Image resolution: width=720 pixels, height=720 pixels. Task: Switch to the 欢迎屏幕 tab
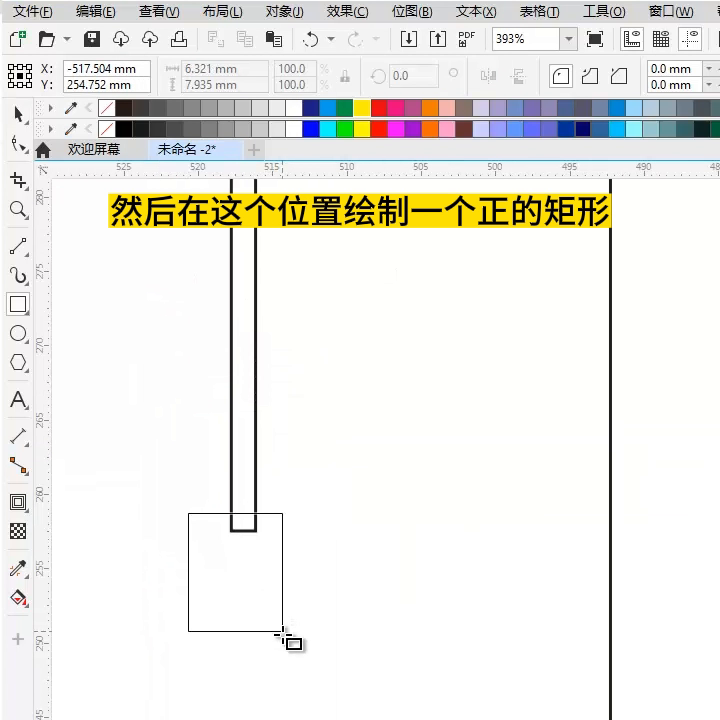(x=94, y=149)
